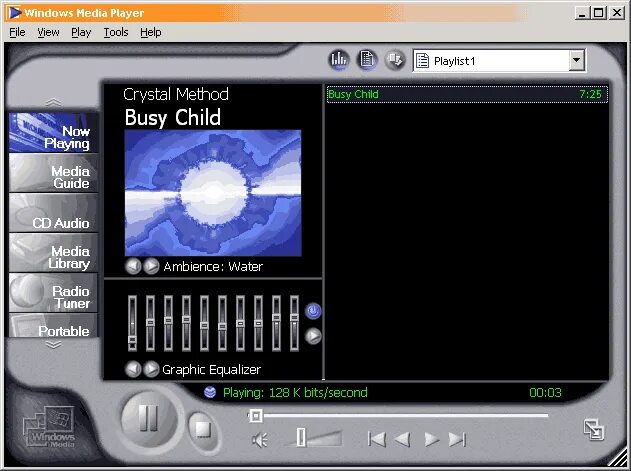Show previous settings panel before Graphic Equalizer
This screenshot has height=471, width=631.
point(133,369)
